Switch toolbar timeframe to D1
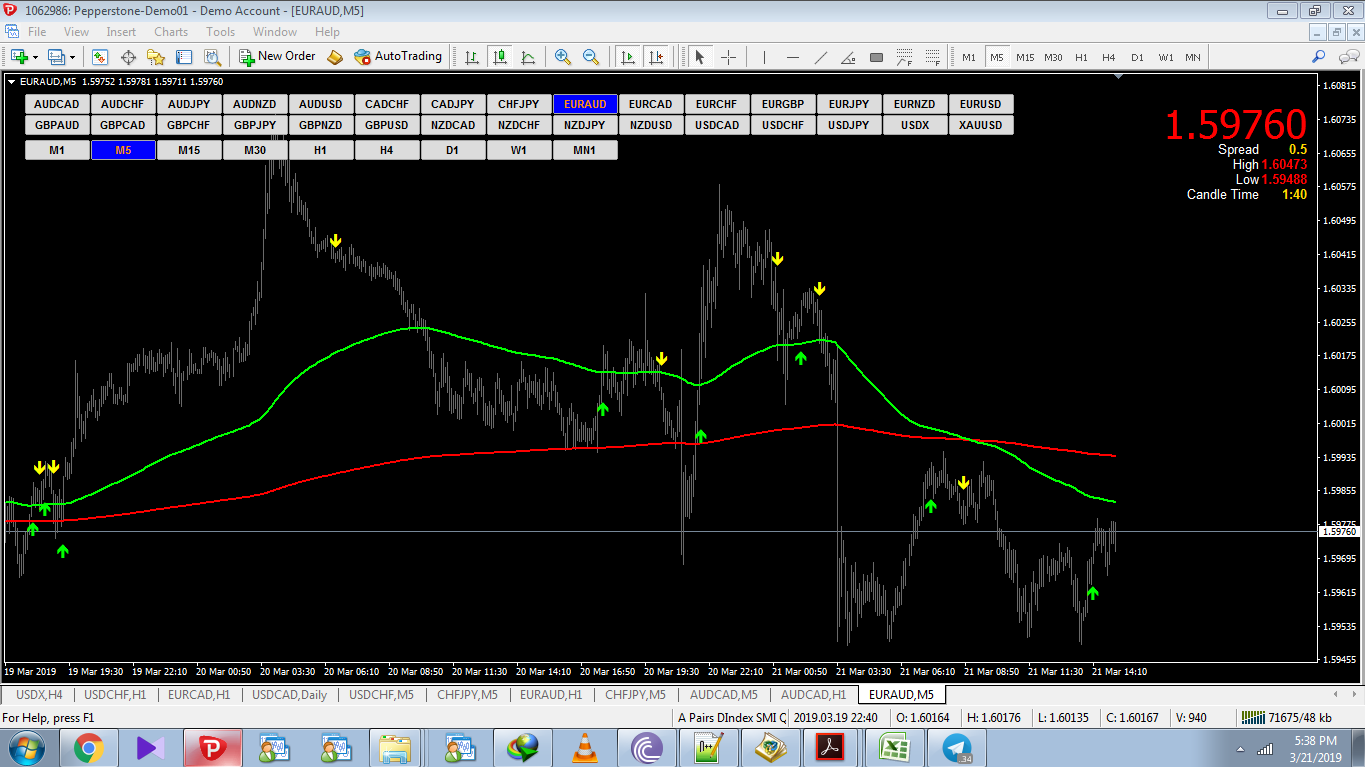1365x767 pixels. 1137,57
